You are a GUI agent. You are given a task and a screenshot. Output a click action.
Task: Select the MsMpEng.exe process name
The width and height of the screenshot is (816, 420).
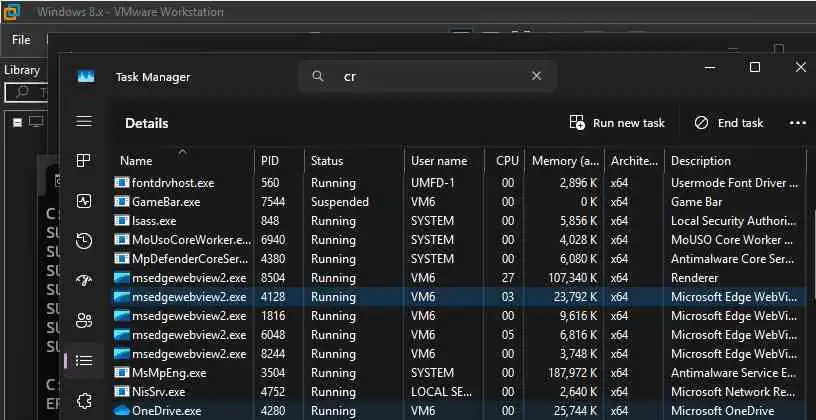click(x=169, y=373)
